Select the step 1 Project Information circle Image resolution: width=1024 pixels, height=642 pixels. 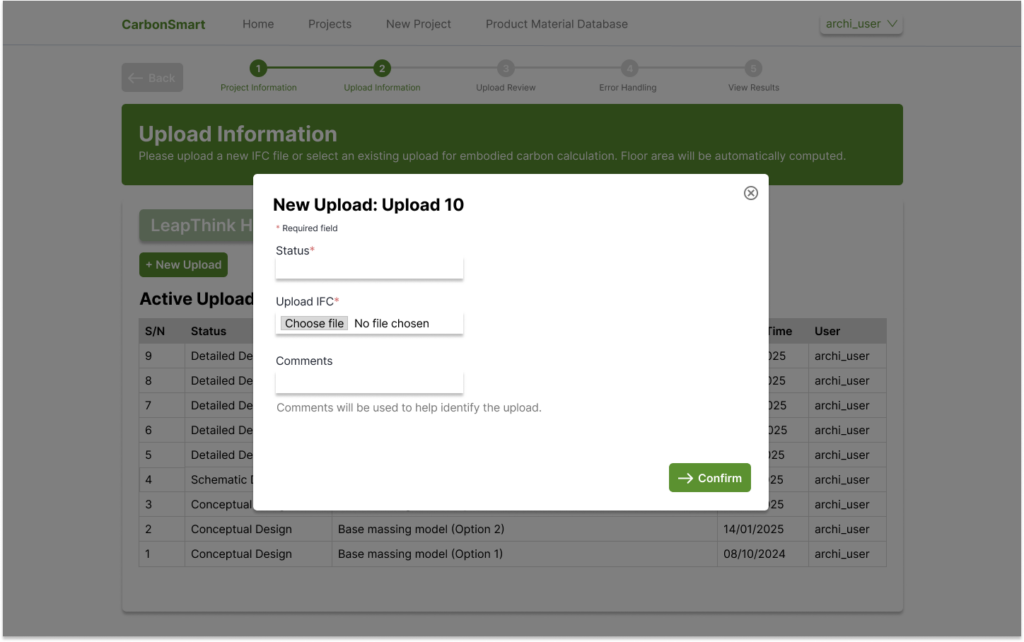pos(258,70)
